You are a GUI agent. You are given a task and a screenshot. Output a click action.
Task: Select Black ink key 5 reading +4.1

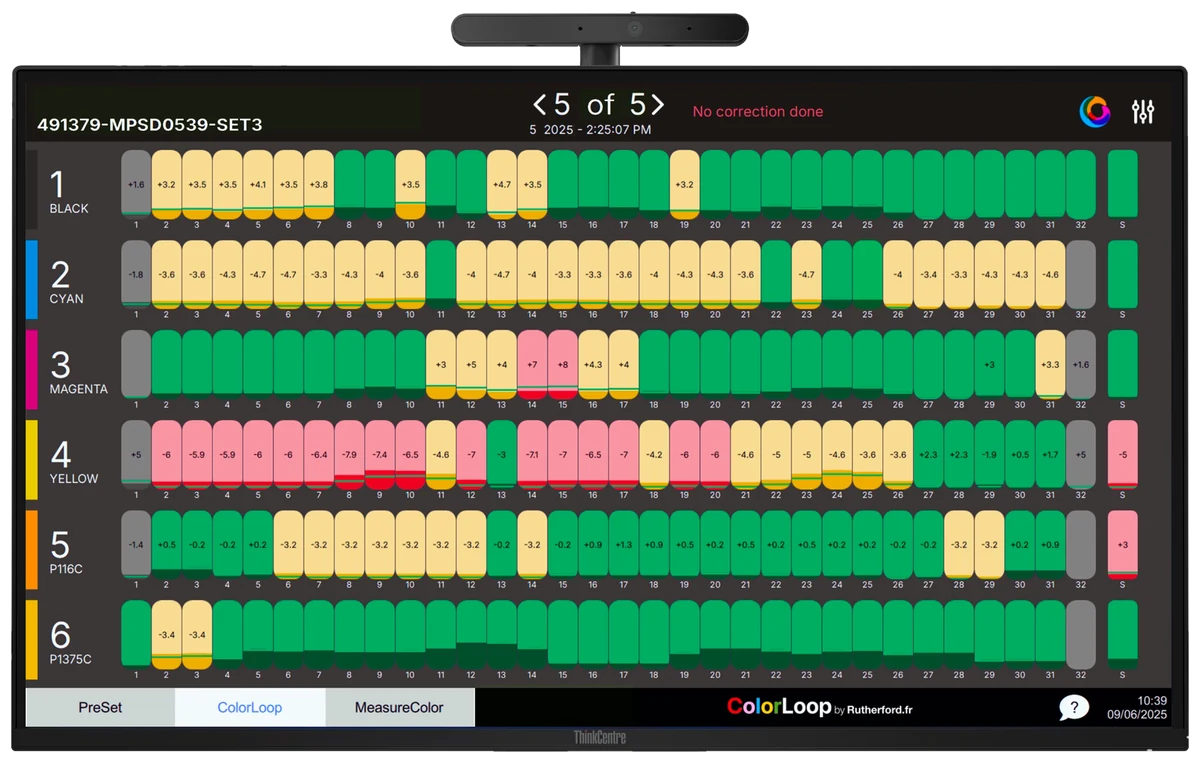pyautogui.click(x=258, y=184)
